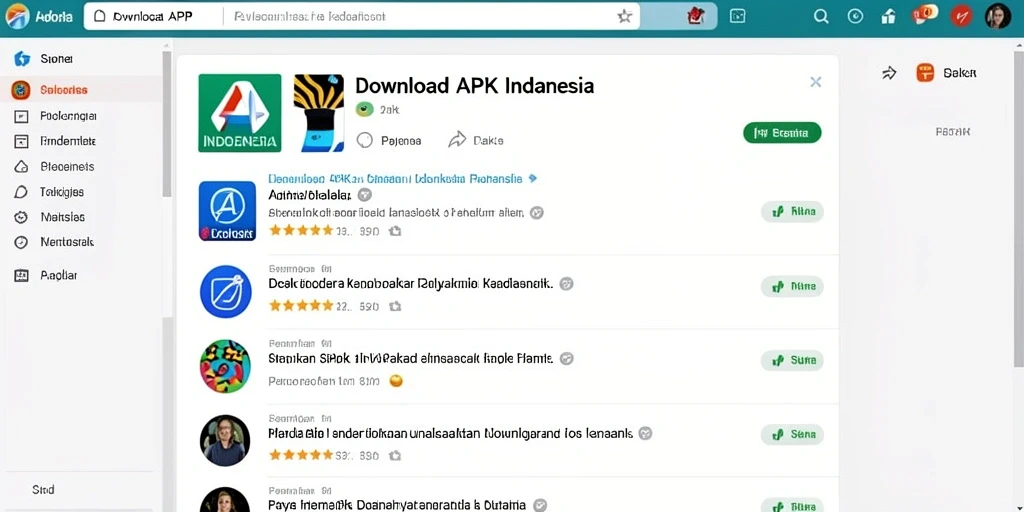Click the red round checkmark icon

(x=961, y=16)
